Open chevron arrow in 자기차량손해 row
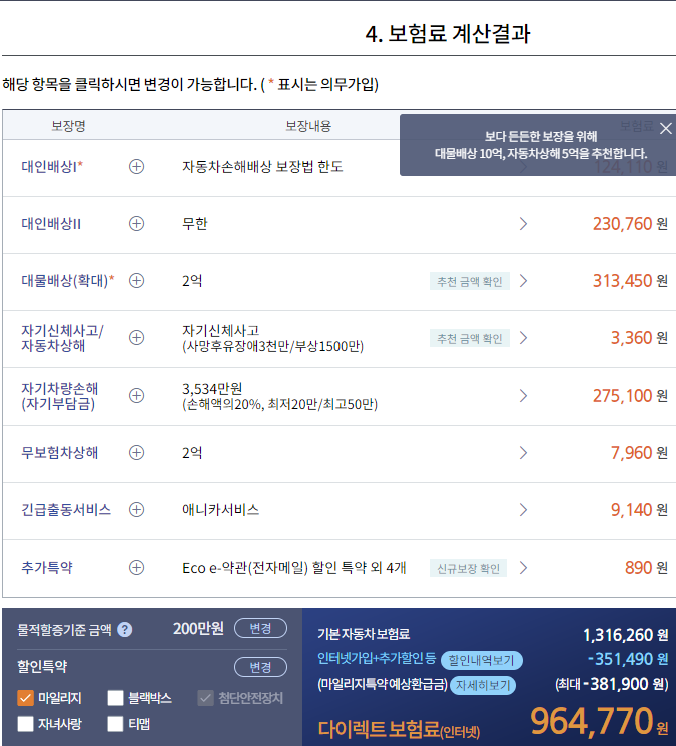 coord(523,396)
